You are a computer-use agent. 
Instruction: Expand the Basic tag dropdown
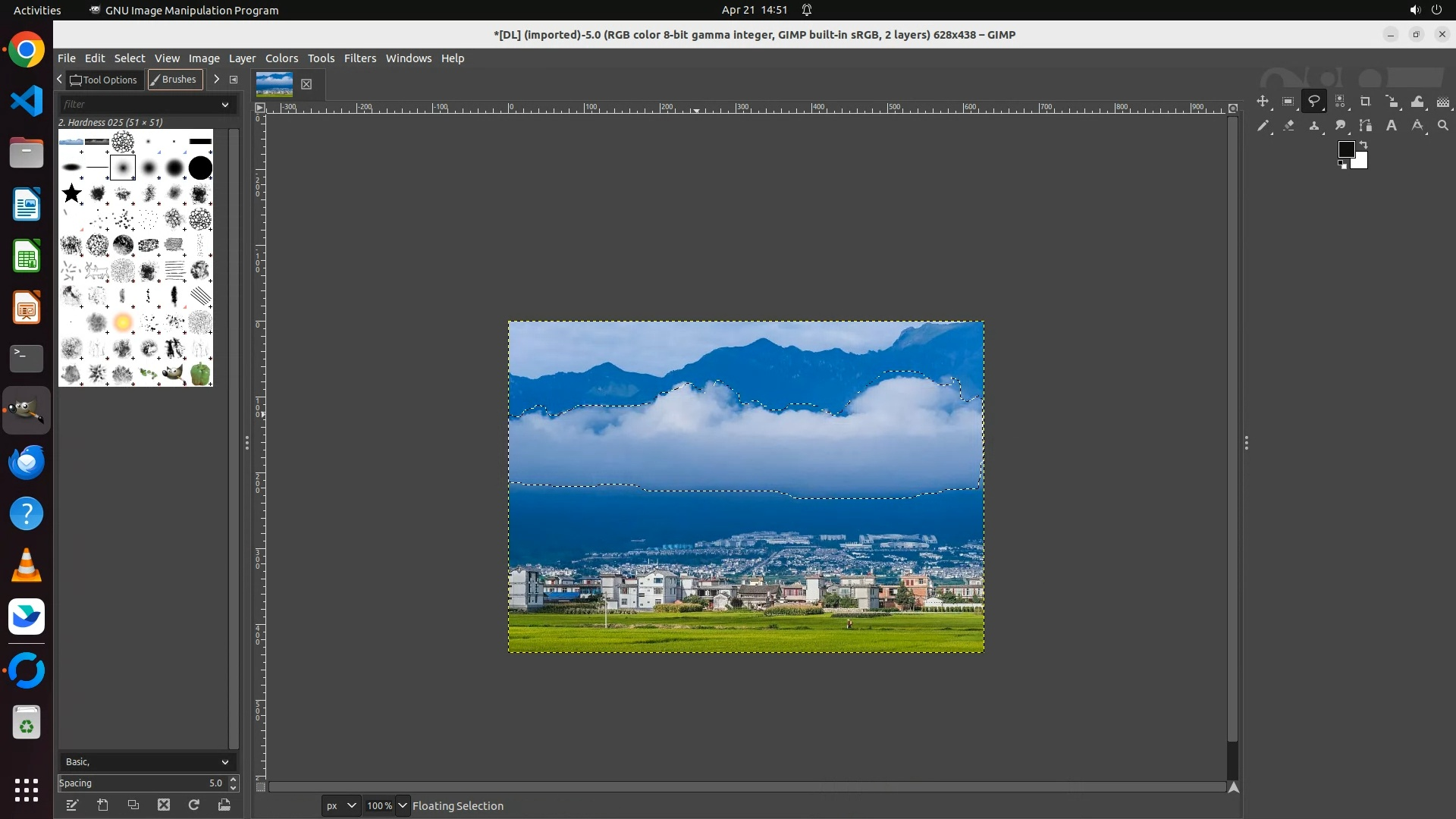[224, 762]
